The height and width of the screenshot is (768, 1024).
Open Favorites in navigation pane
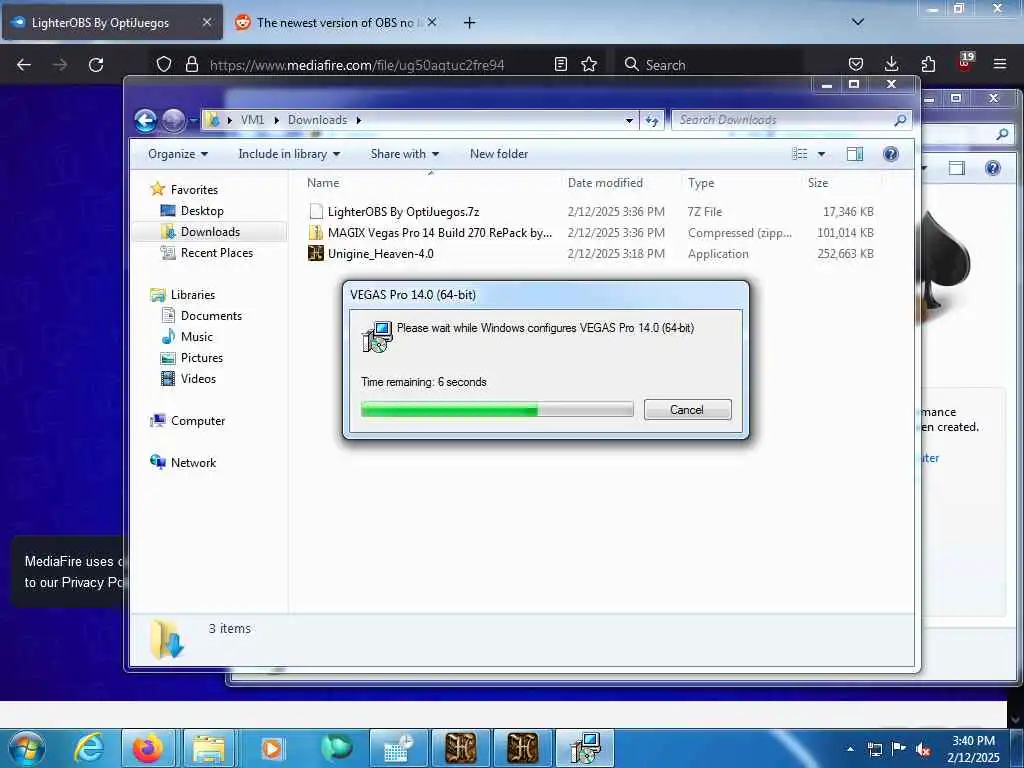[x=194, y=189]
